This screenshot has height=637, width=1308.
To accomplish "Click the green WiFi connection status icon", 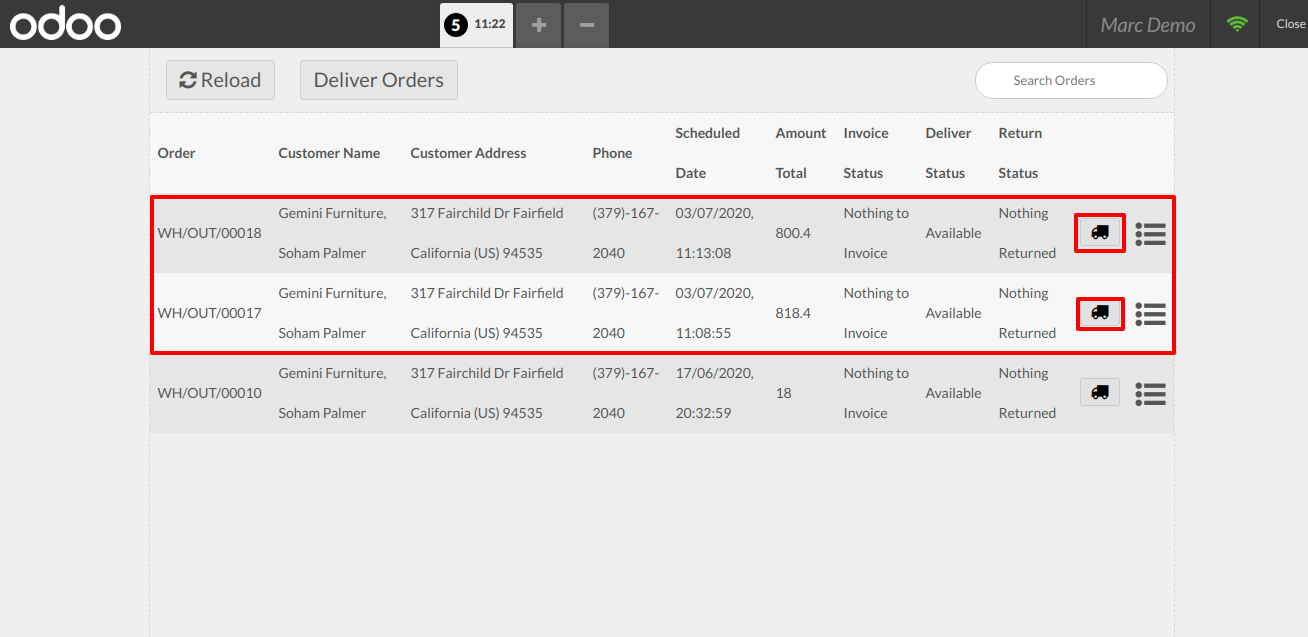I will coord(1237,24).
